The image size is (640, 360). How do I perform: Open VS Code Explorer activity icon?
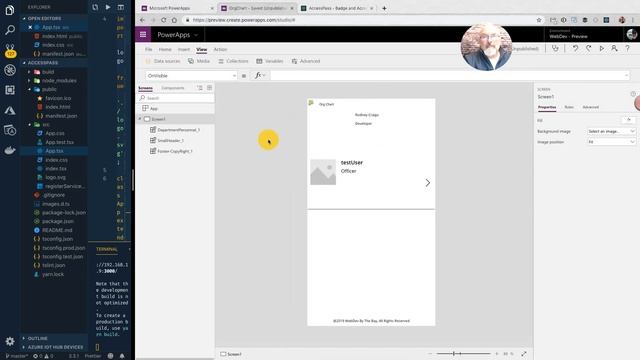10,10
